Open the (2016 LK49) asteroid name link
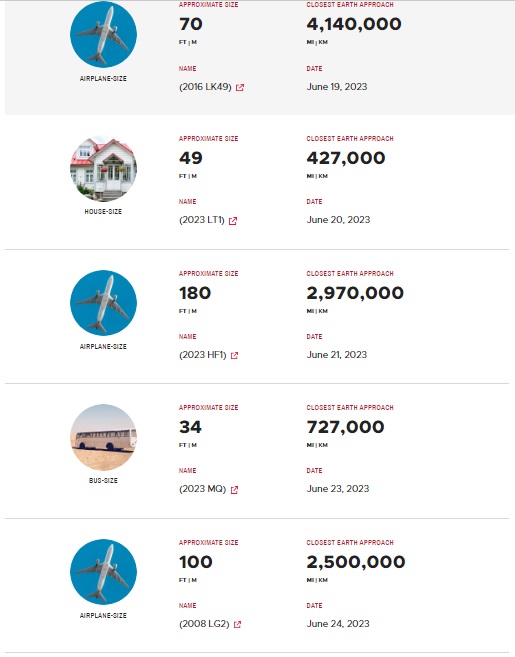Image resolution: width=515 pixels, height=657 pixels. (x=205, y=87)
